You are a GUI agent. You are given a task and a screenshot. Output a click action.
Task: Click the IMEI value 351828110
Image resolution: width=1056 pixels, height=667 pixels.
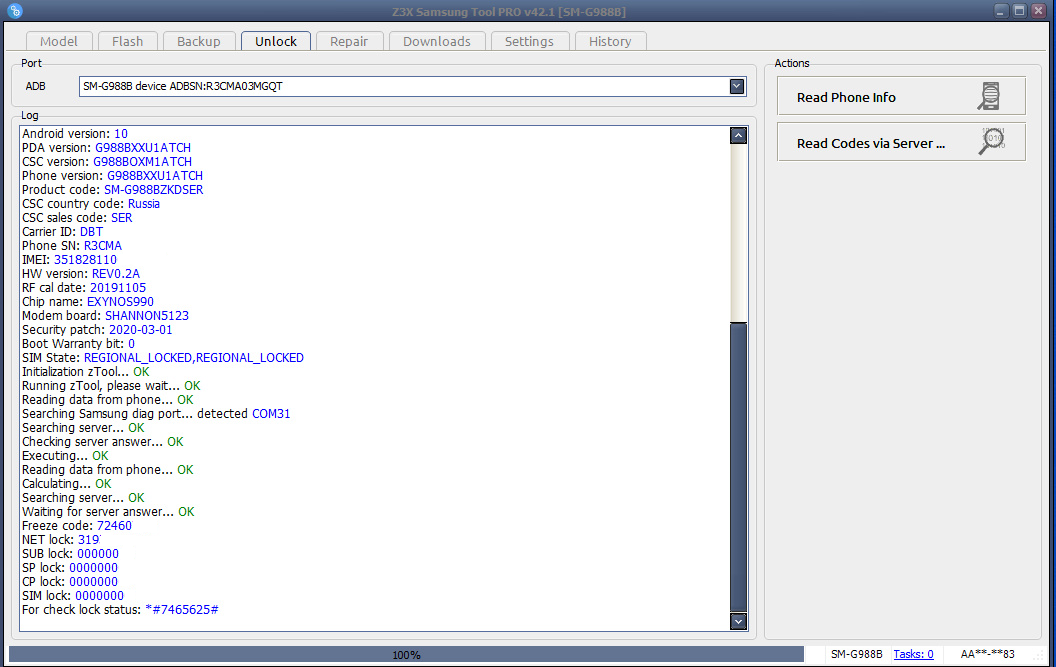[x=86, y=260]
